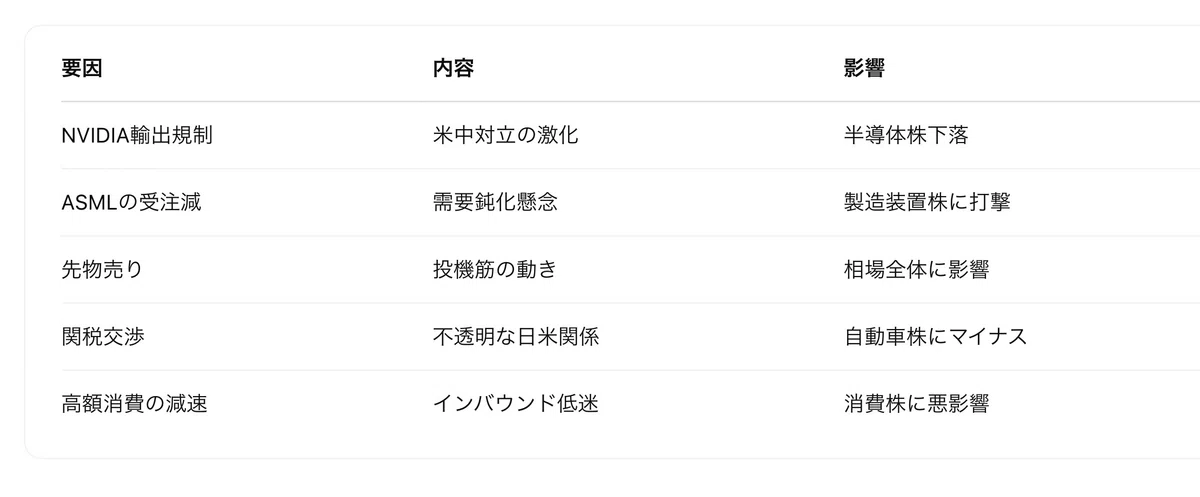Select the 米中対立の激化 cell

(x=505, y=135)
